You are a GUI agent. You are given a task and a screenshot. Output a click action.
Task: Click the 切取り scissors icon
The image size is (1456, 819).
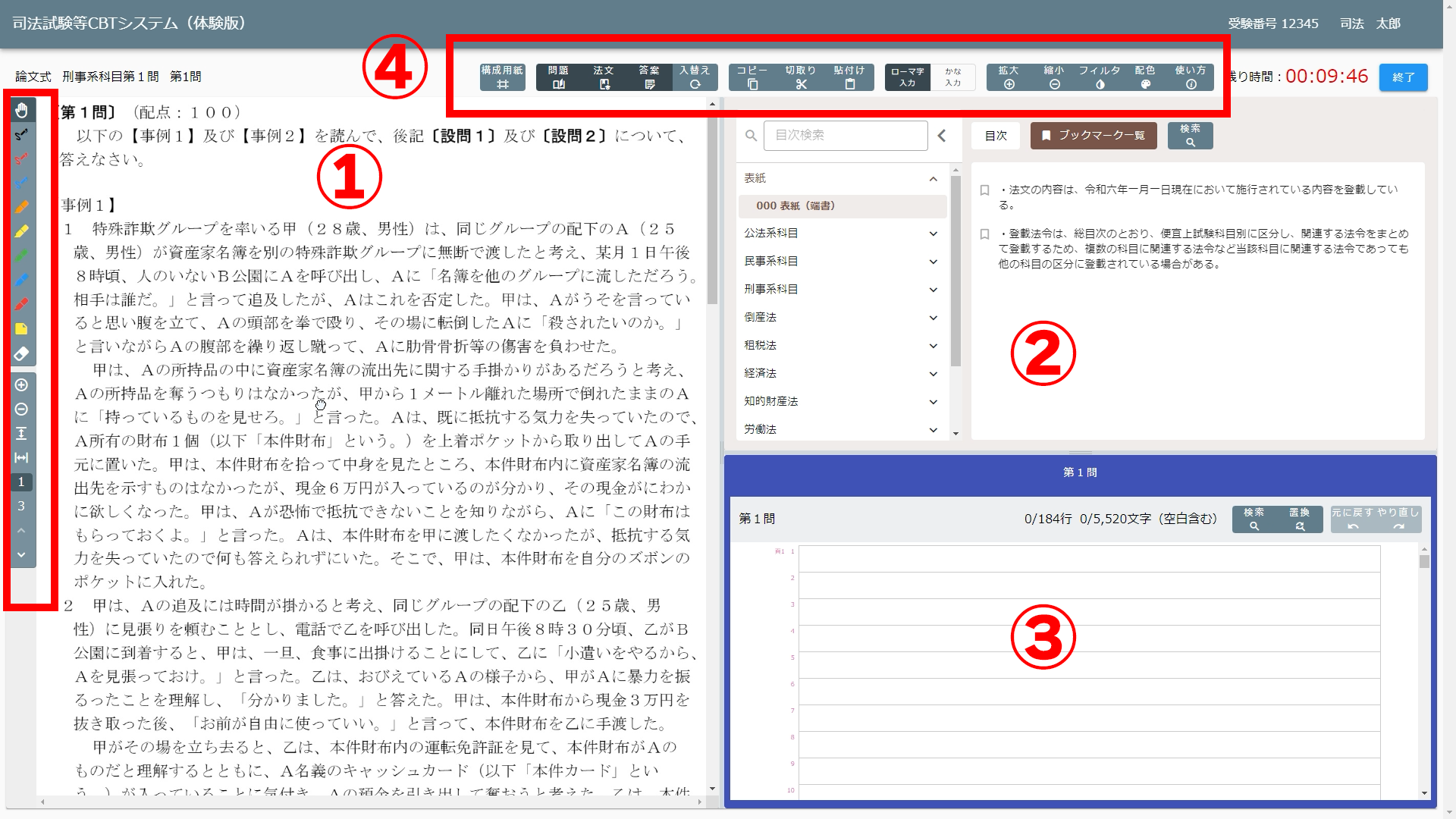[x=801, y=77]
